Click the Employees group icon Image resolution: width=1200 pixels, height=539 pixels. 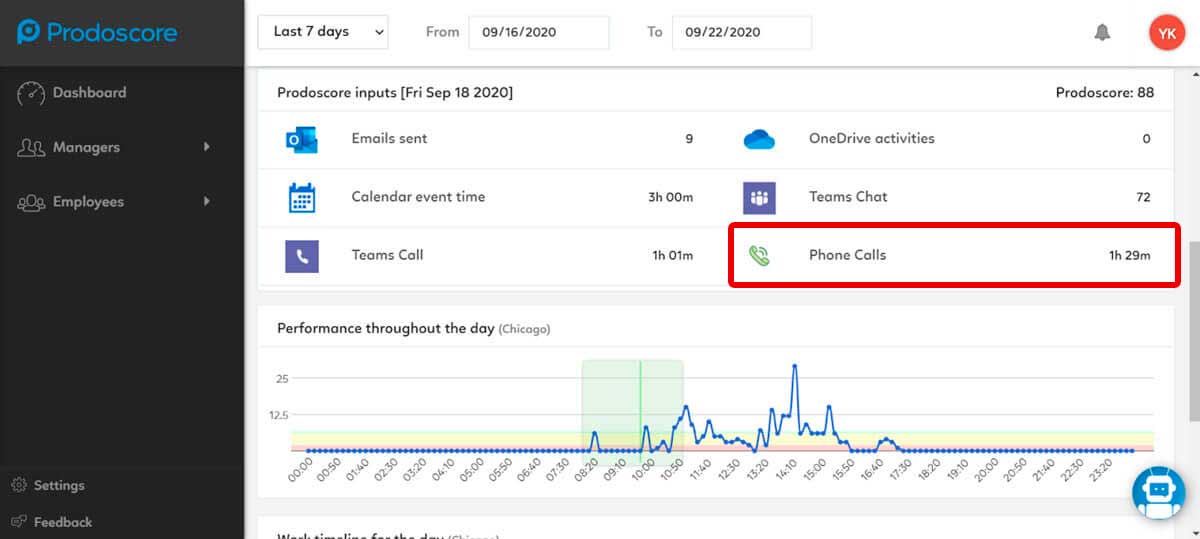point(31,203)
